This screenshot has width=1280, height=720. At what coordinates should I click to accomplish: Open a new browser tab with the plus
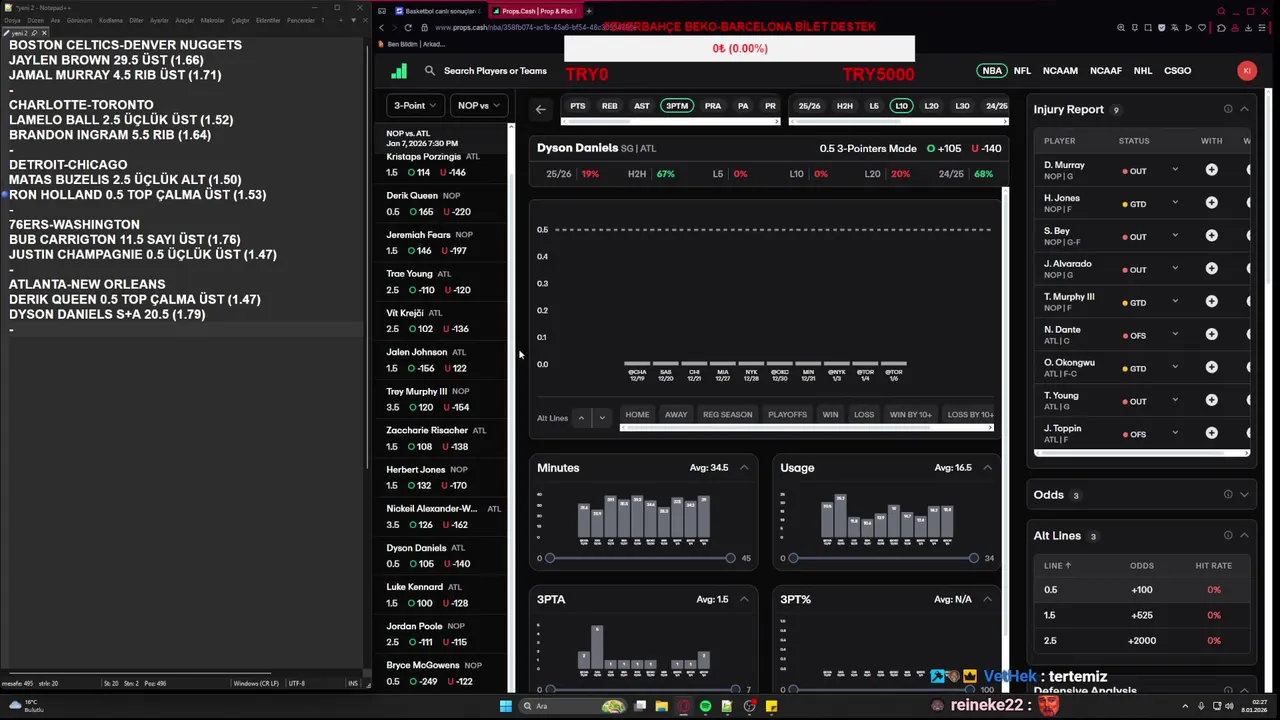(x=589, y=11)
